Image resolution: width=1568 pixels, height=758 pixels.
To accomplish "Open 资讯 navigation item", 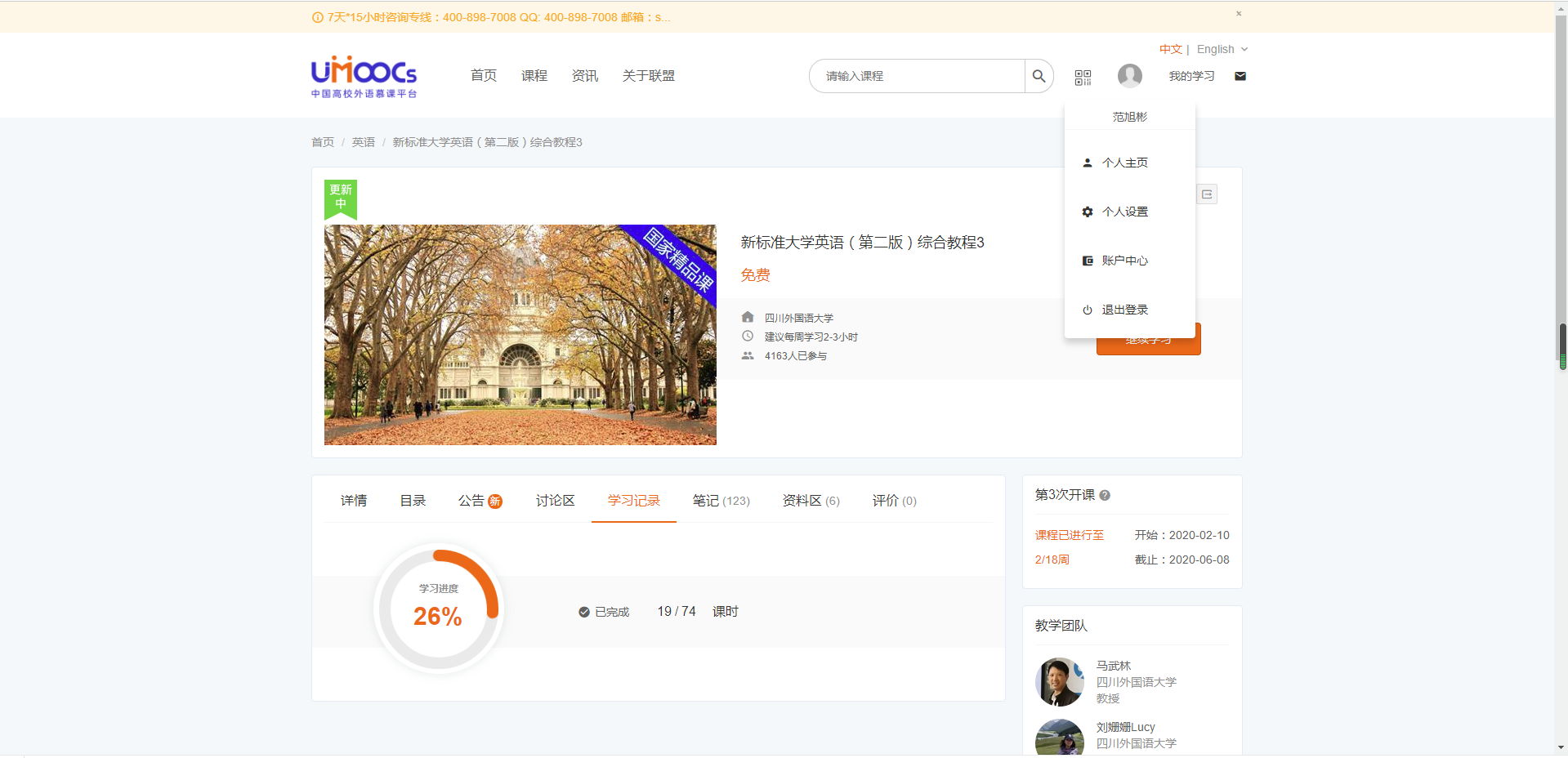I will pyautogui.click(x=585, y=76).
